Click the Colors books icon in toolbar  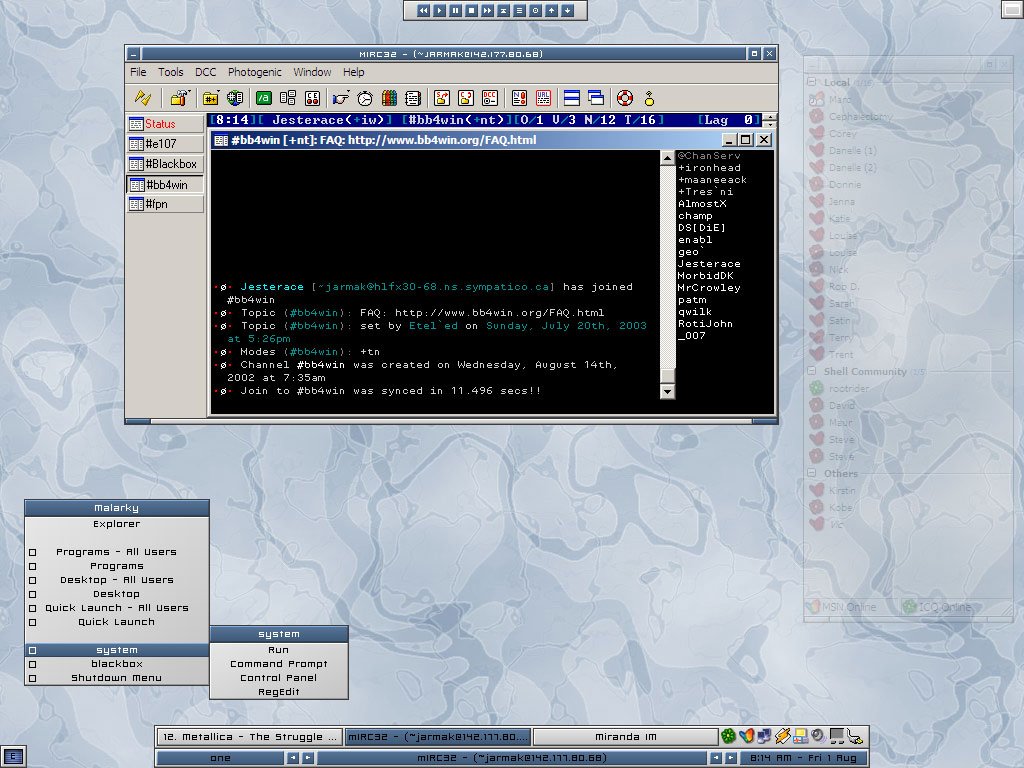click(x=389, y=99)
